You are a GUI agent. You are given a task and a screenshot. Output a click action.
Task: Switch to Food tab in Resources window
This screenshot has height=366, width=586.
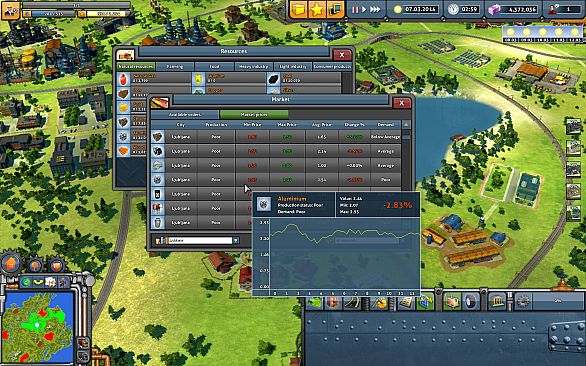[x=214, y=67]
